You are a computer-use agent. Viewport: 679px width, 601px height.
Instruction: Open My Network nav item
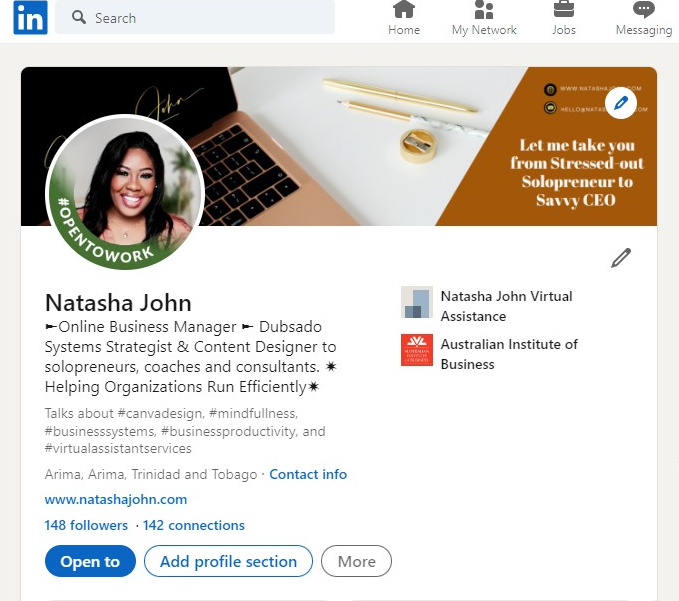[x=484, y=18]
